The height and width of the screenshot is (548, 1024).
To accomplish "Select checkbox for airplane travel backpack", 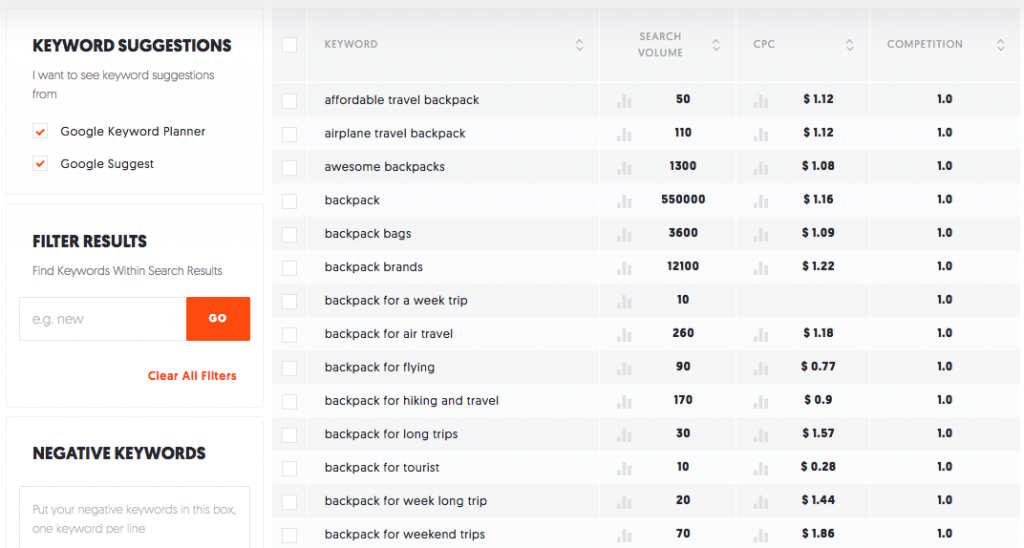I will point(289,134).
